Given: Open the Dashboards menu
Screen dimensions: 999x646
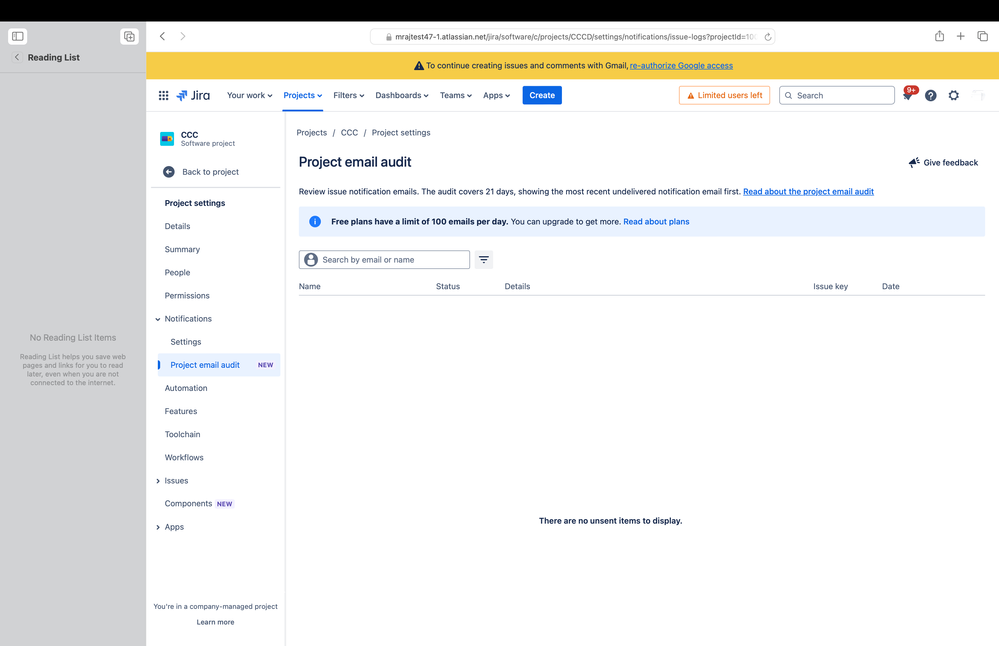Looking at the screenshot, I should (x=401, y=95).
